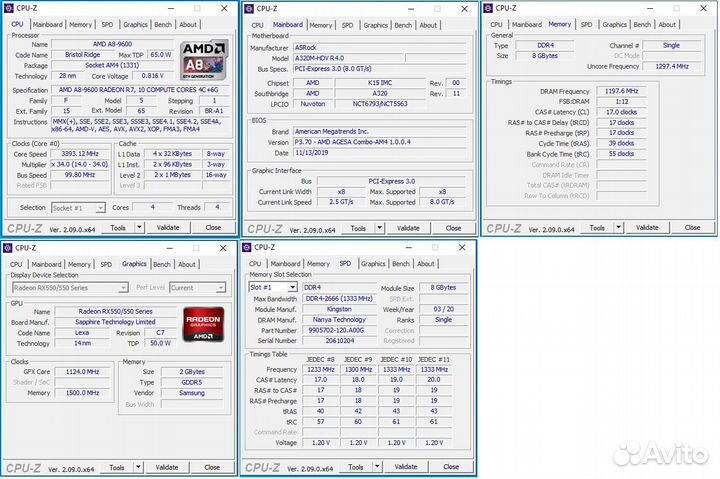Expand the Tools arrow in the SPD tab window

click(377, 466)
